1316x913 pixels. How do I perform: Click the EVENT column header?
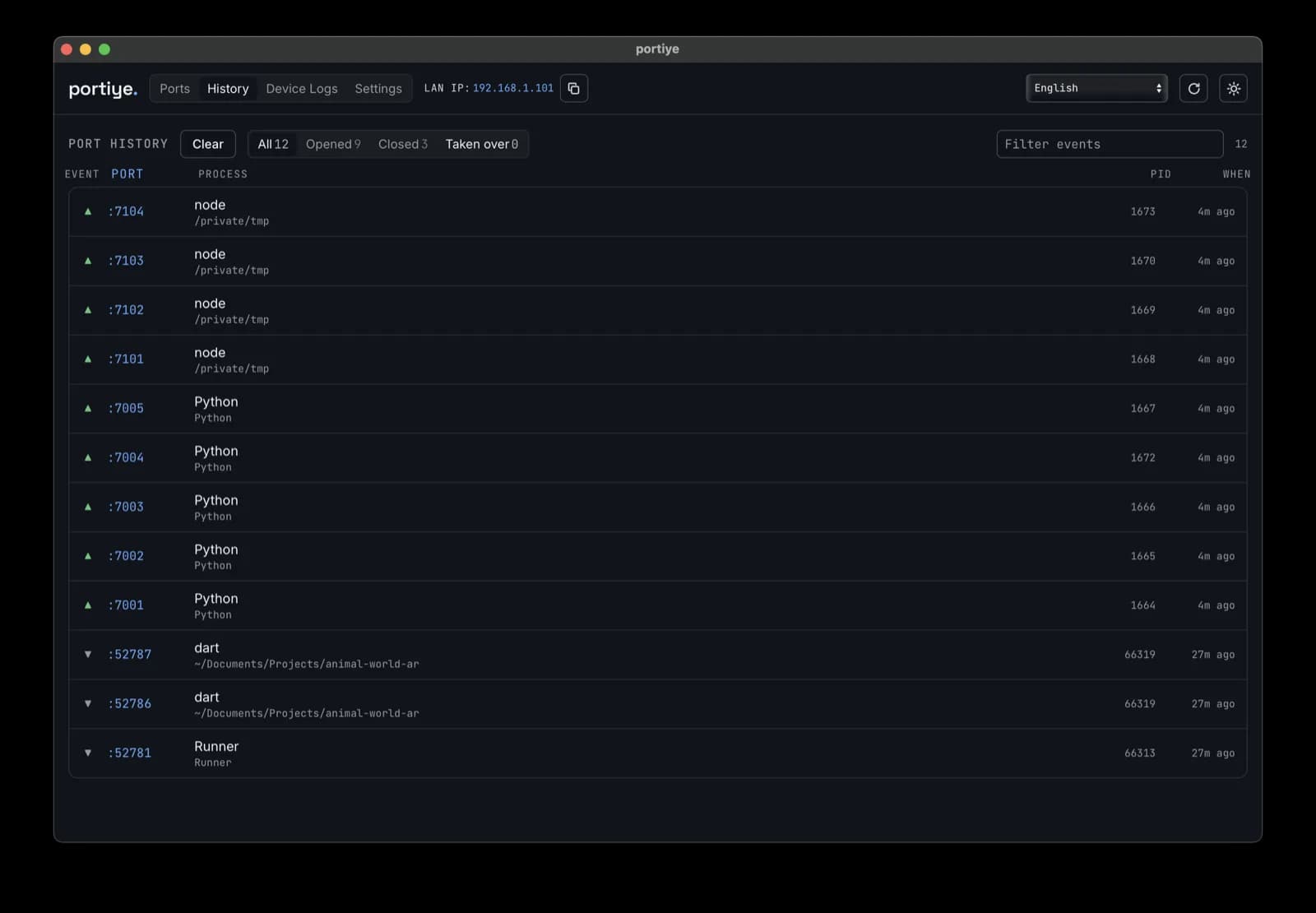point(82,174)
